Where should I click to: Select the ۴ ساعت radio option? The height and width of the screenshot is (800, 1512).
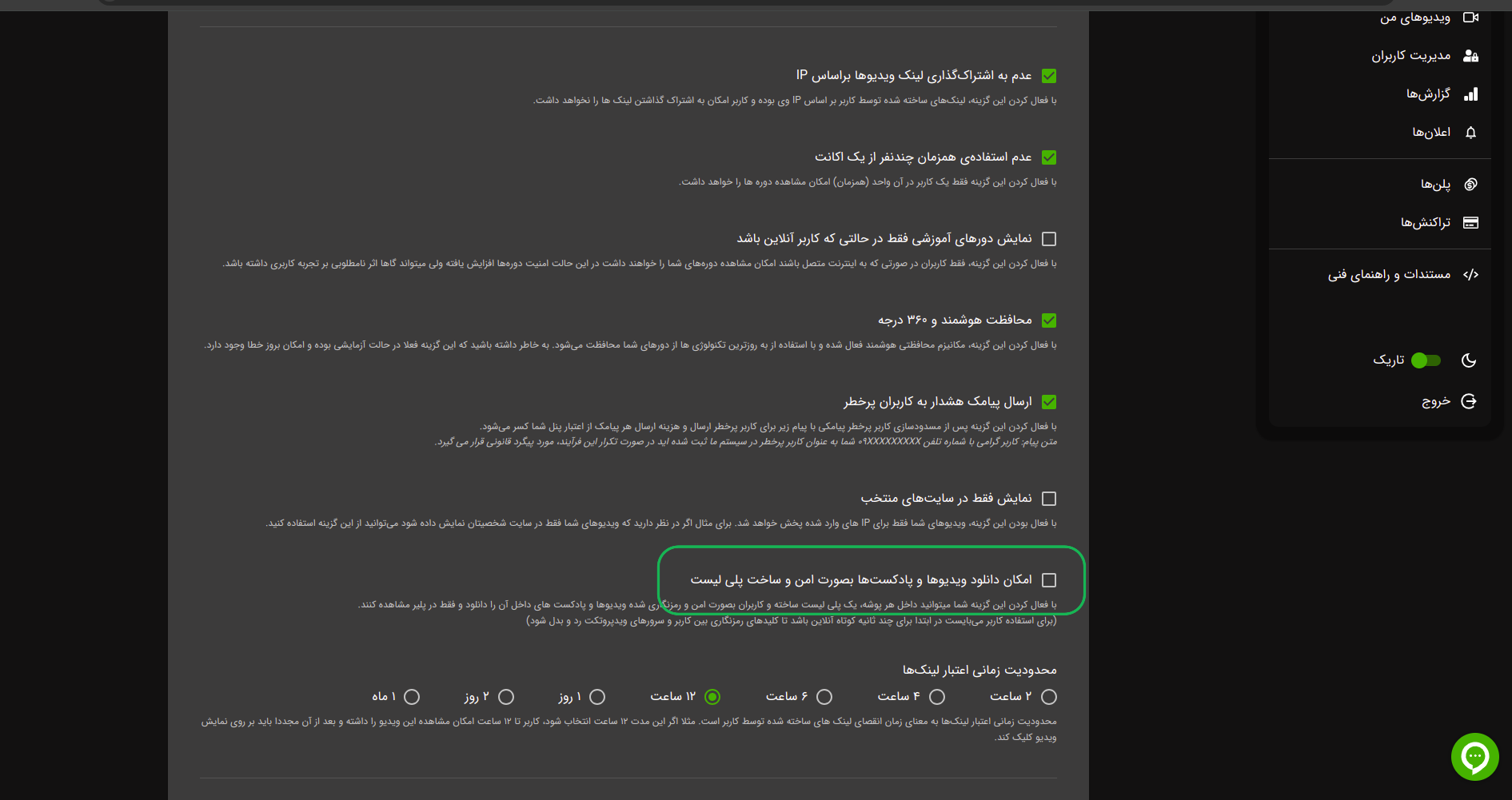point(937,697)
